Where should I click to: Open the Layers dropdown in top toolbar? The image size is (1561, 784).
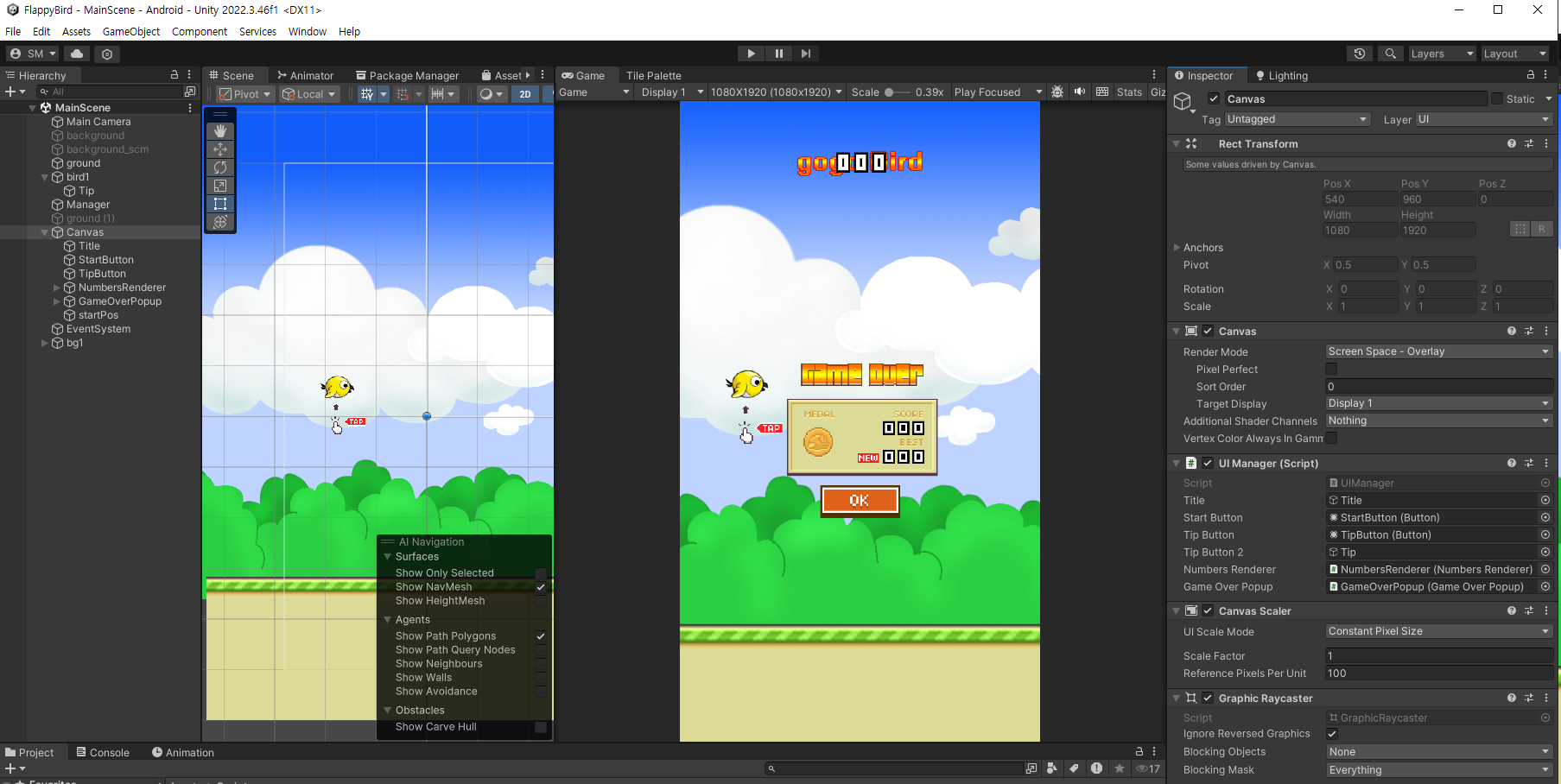pyautogui.click(x=1441, y=54)
